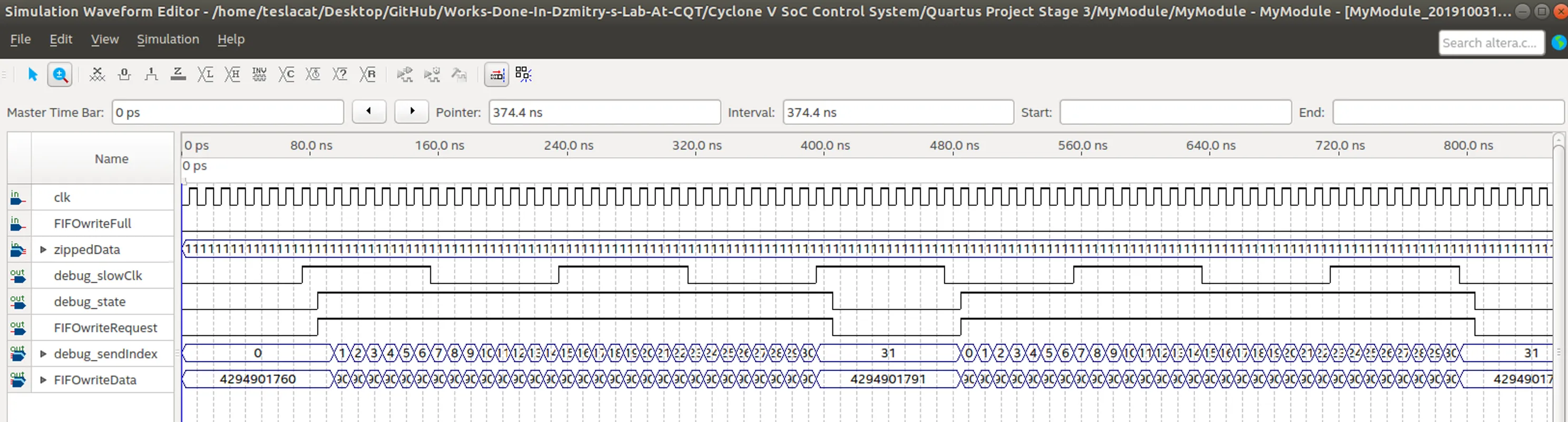The height and width of the screenshot is (422, 1568).
Task: Open the File menu
Action: (x=21, y=39)
